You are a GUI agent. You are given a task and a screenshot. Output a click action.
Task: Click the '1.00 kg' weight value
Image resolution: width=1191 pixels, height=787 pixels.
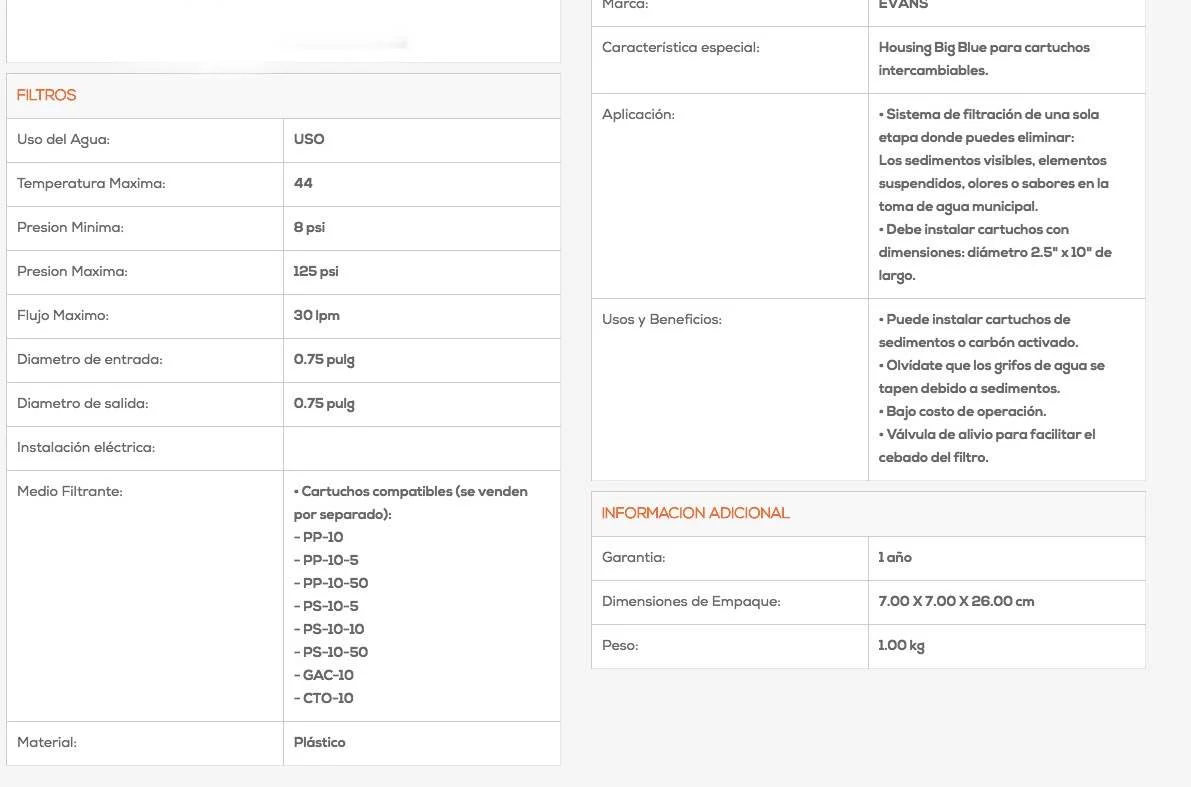point(902,646)
